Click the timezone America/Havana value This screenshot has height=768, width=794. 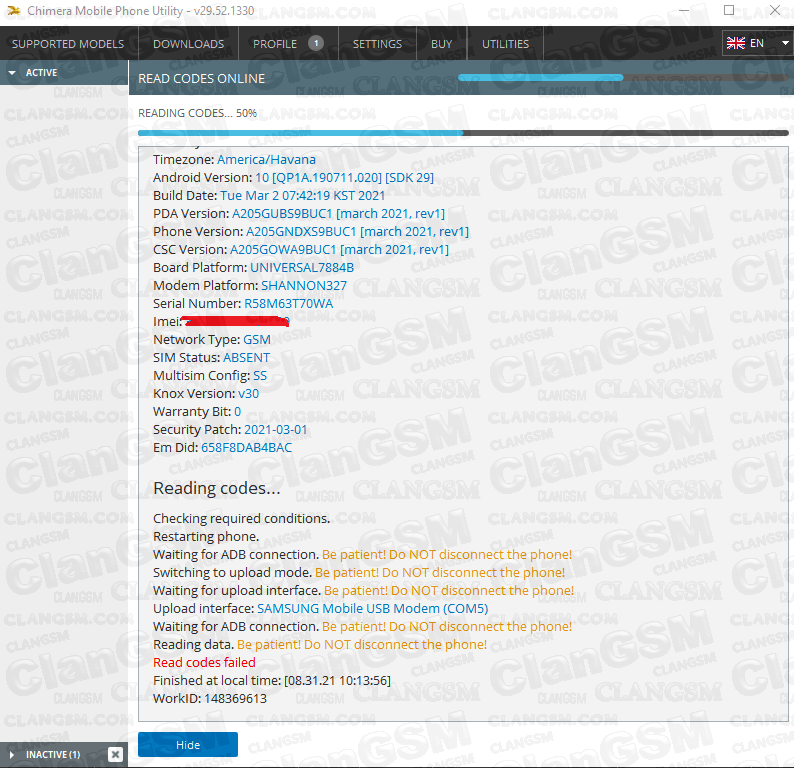coord(266,159)
